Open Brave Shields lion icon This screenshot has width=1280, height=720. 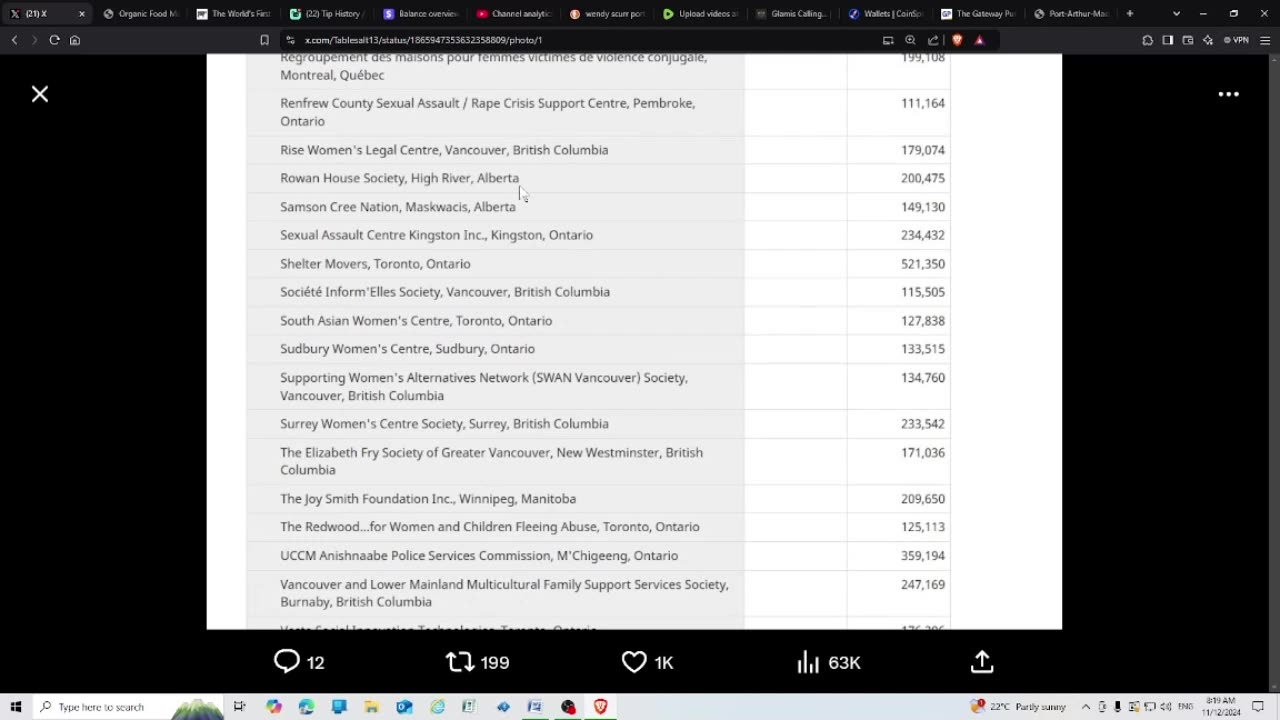957,40
